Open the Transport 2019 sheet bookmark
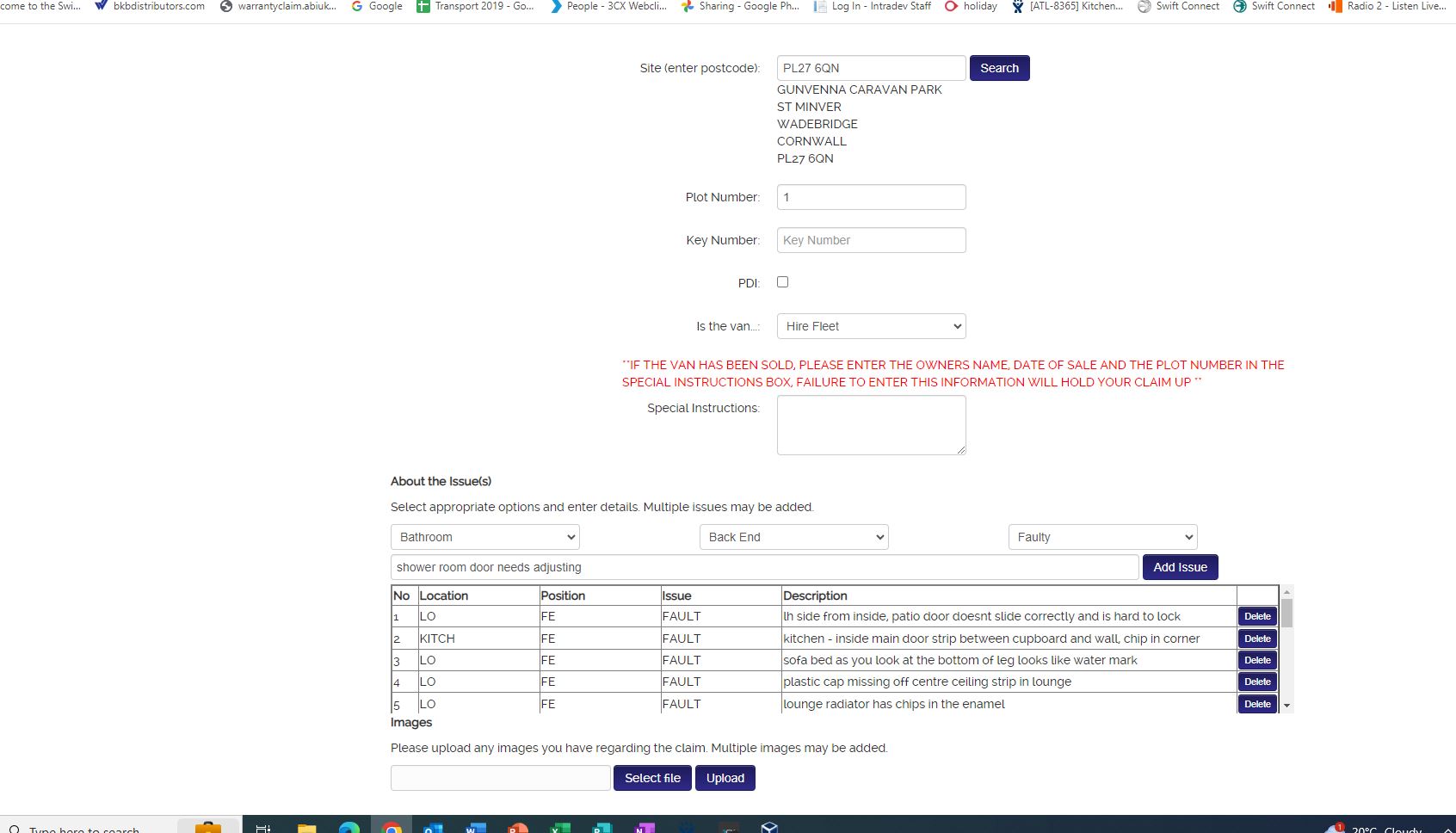 (x=475, y=6)
